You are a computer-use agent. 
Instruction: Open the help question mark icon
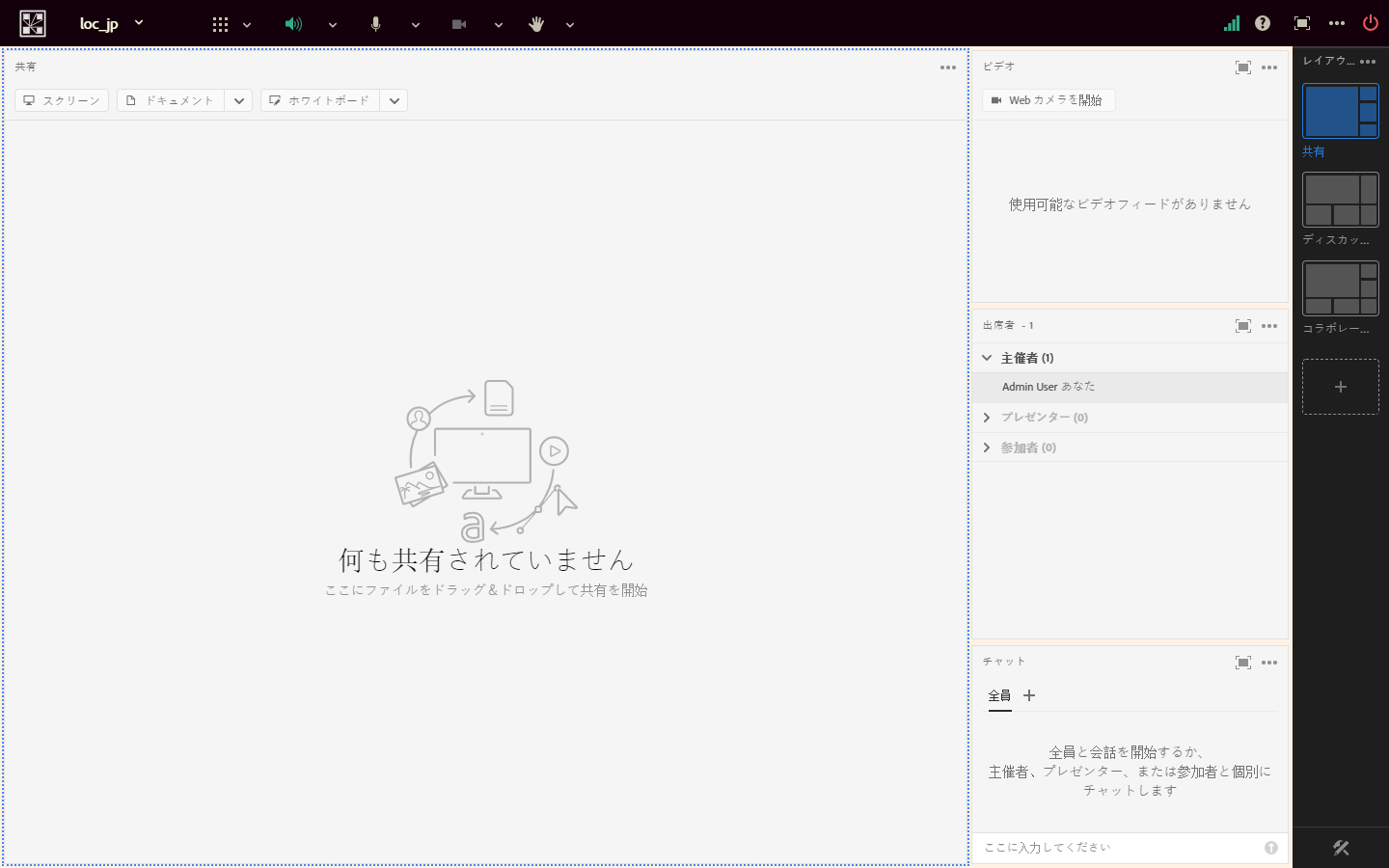pos(1263,23)
